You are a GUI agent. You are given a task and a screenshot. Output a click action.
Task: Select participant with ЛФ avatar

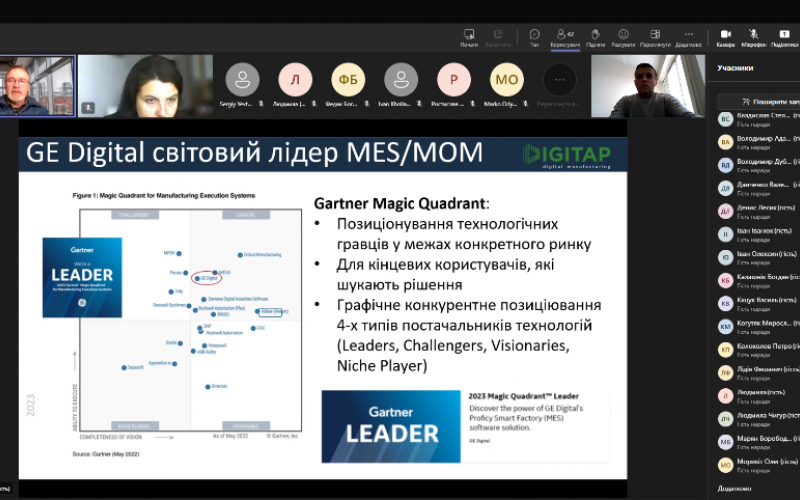tap(758, 373)
